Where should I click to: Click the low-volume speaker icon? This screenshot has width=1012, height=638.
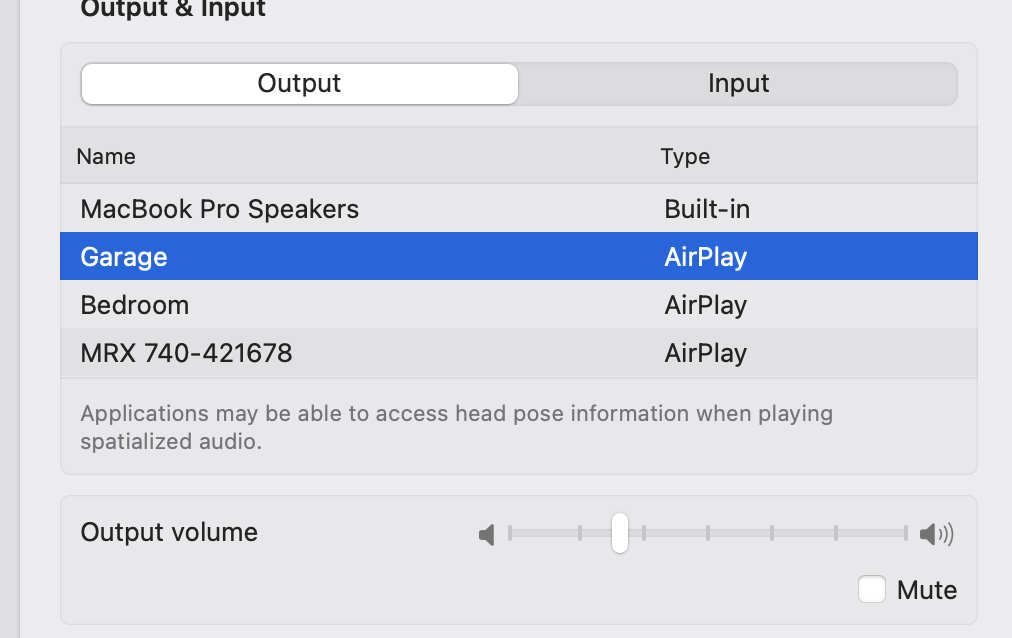click(487, 536)
